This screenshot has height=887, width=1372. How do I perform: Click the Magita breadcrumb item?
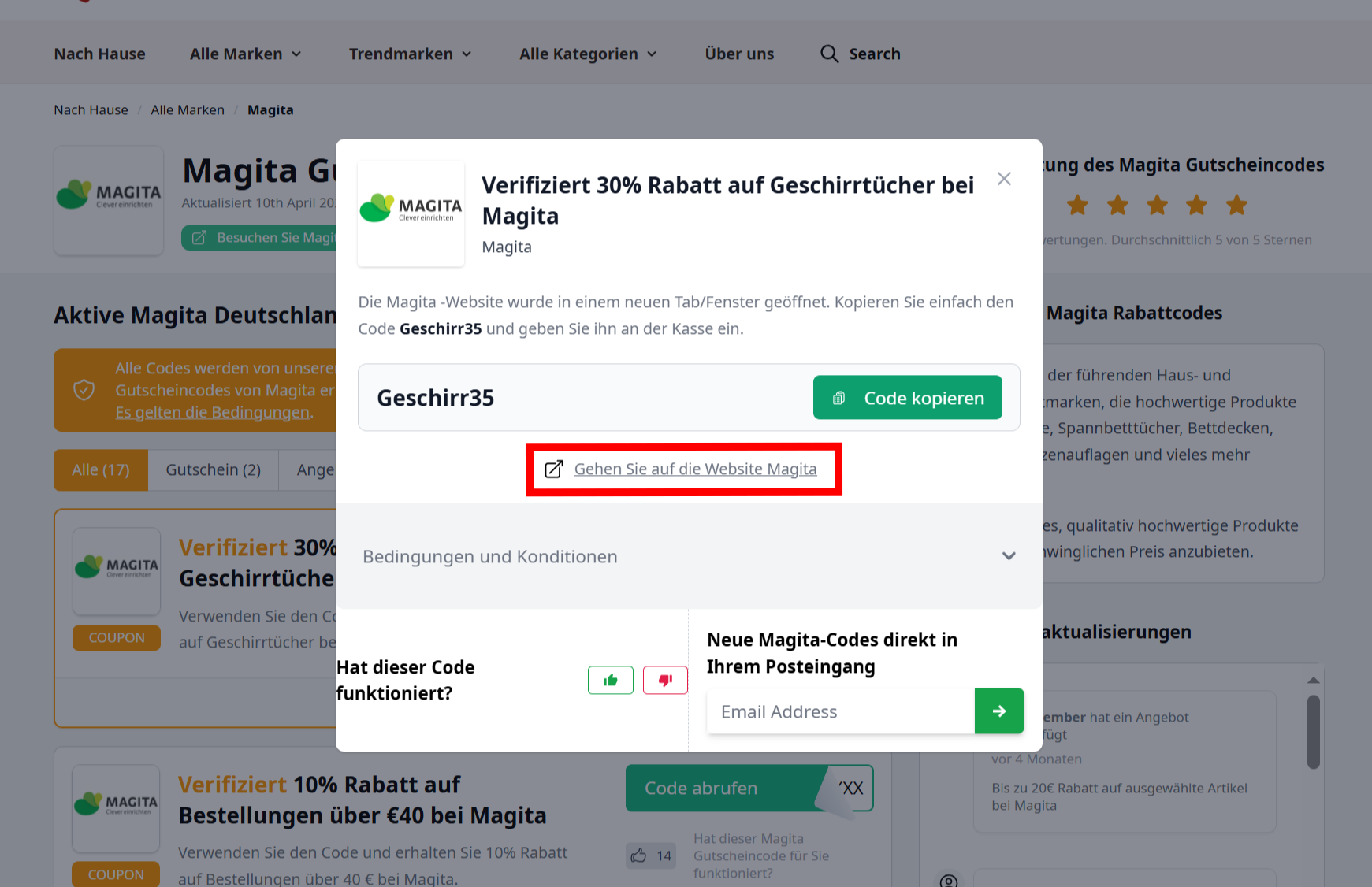[270, 110]
